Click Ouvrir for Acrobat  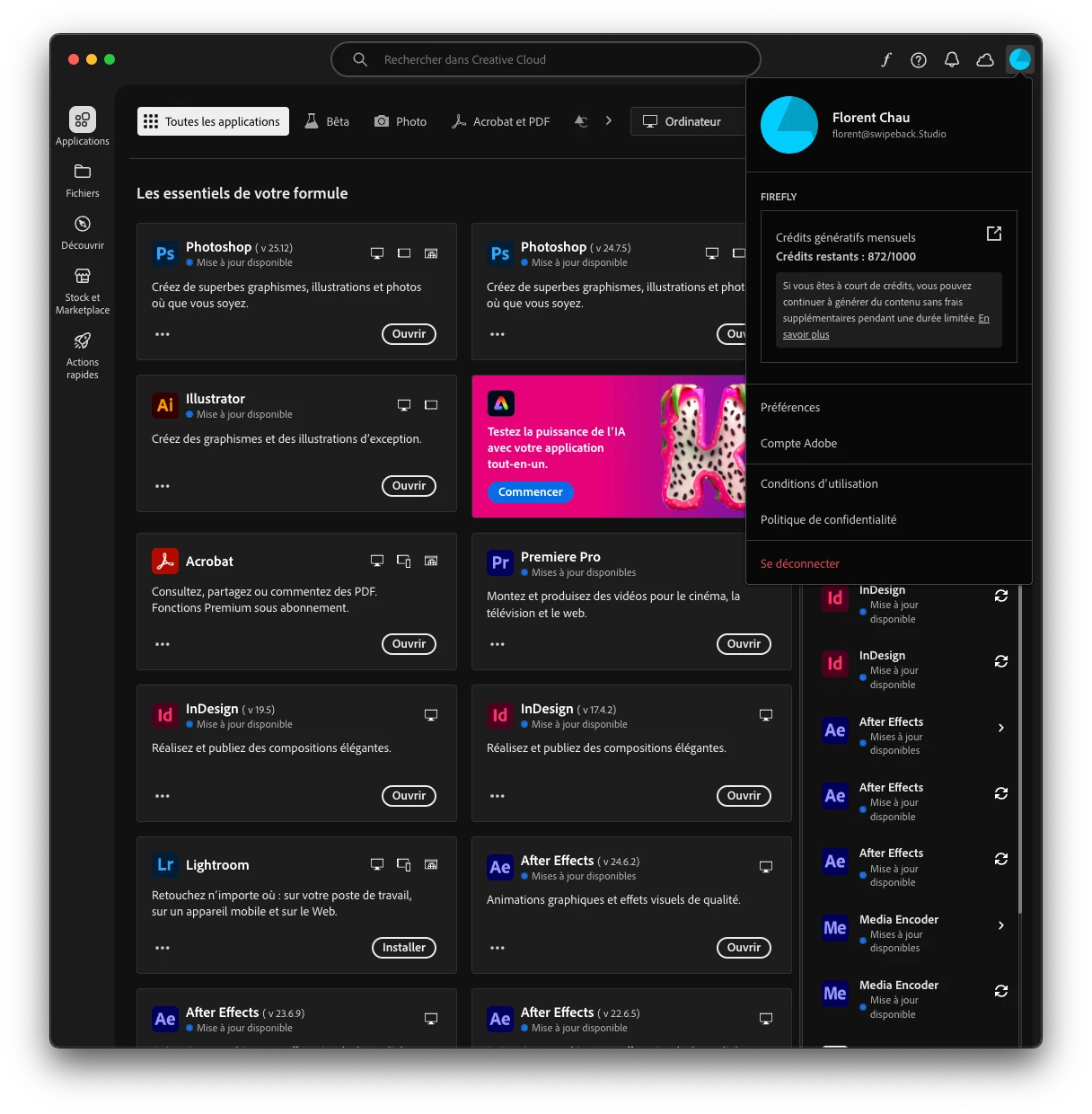pyautogui.click(x=409, y=644)
